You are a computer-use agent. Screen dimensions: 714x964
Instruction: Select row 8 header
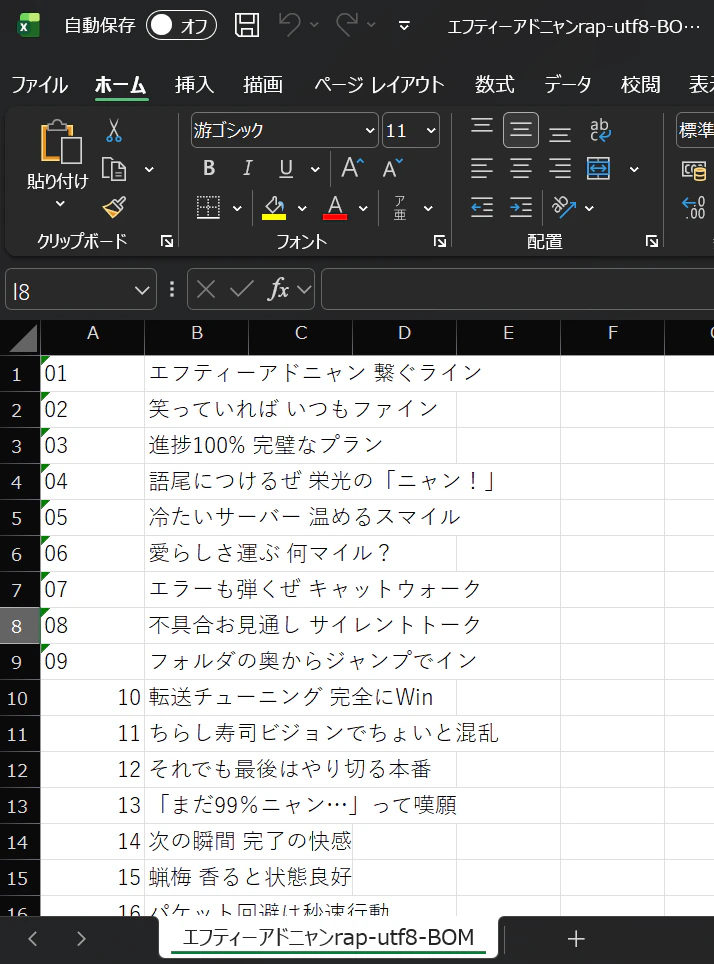(18, 626)
